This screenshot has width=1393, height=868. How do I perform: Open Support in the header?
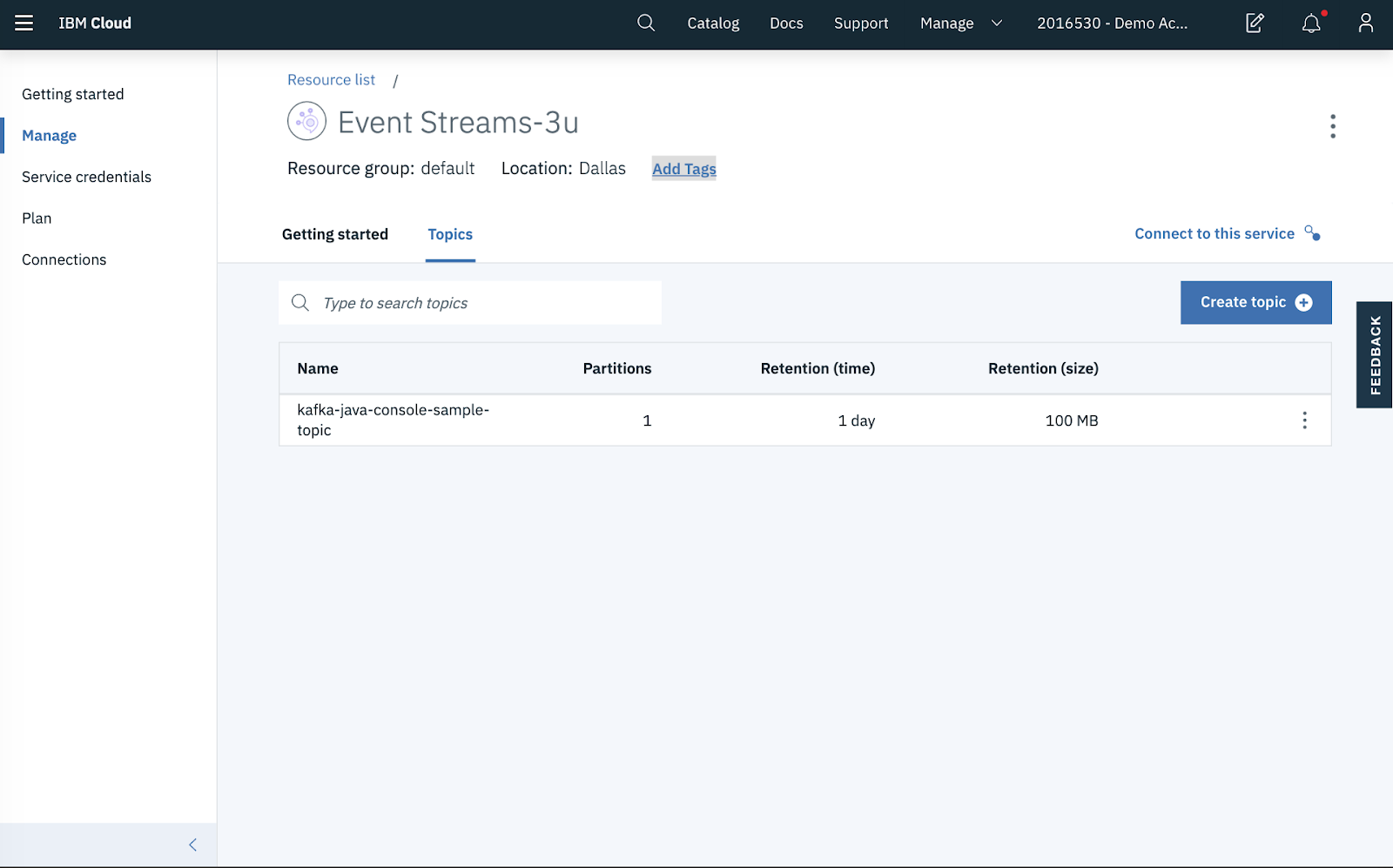click(x=861, y=24)
